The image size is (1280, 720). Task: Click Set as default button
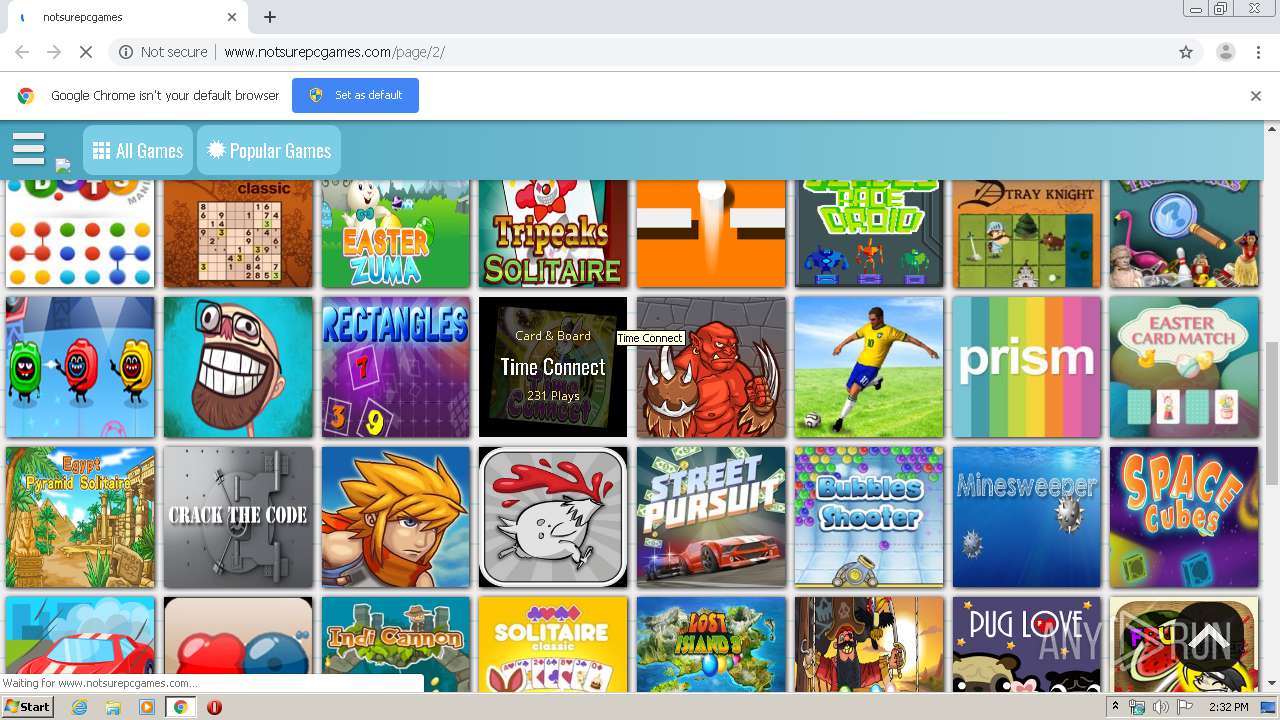[355, 95]
